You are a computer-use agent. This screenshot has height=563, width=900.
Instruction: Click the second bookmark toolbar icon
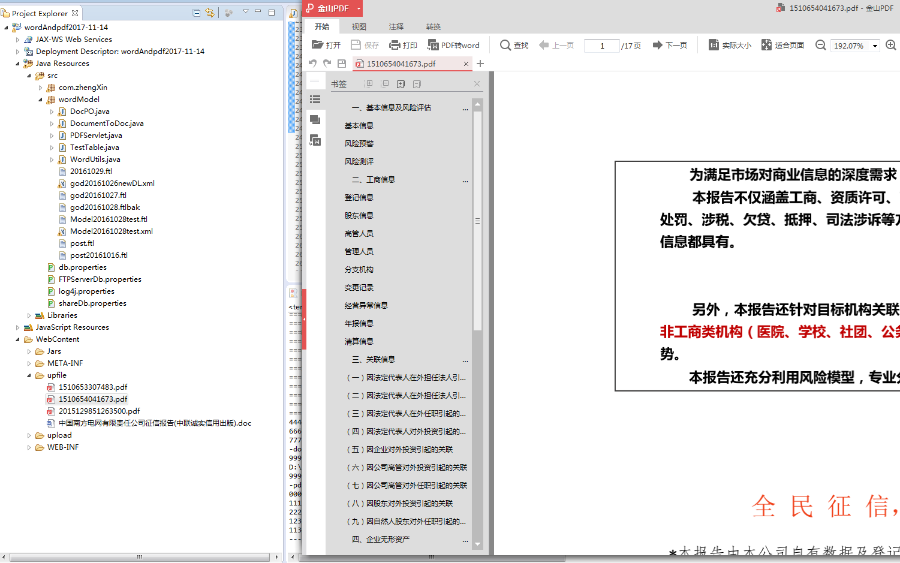385,84
